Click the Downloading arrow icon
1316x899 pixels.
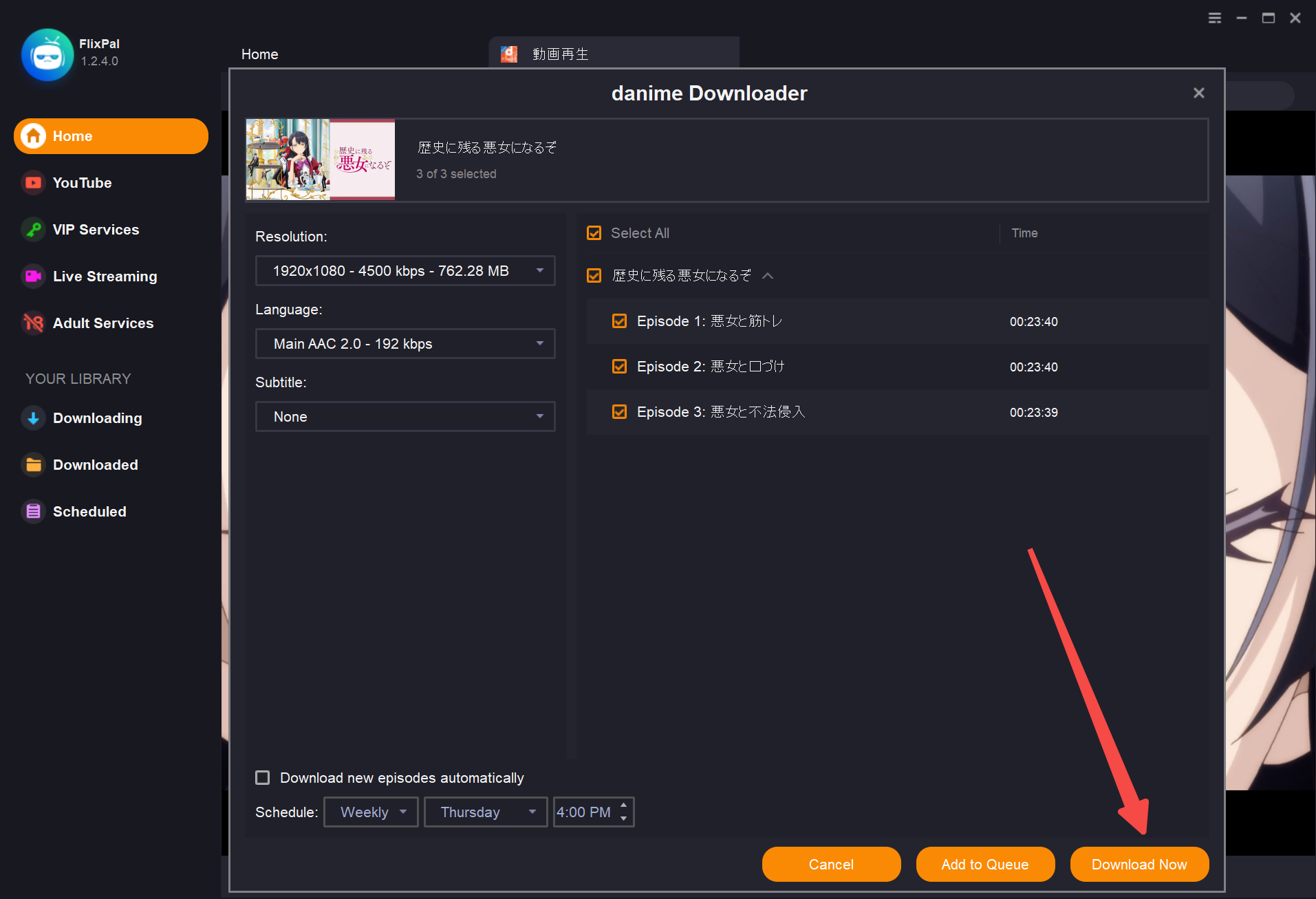pos(33,418)
